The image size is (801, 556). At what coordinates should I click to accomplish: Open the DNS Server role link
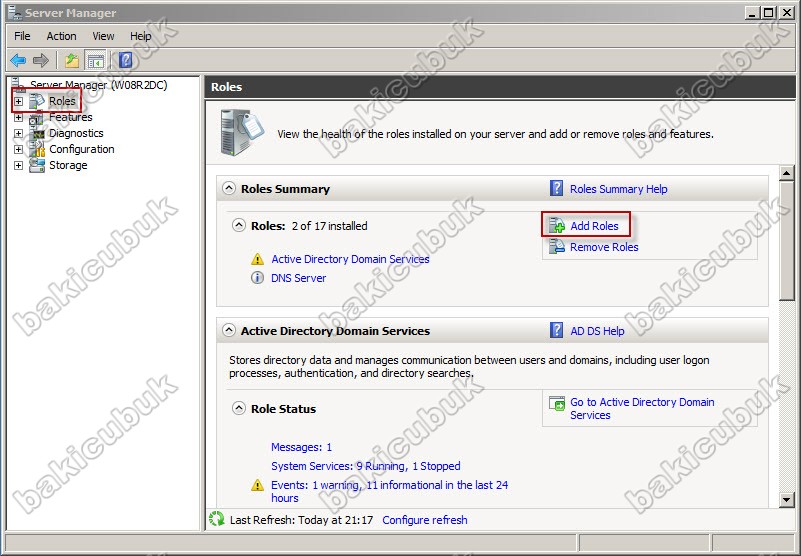coord(298,278)
